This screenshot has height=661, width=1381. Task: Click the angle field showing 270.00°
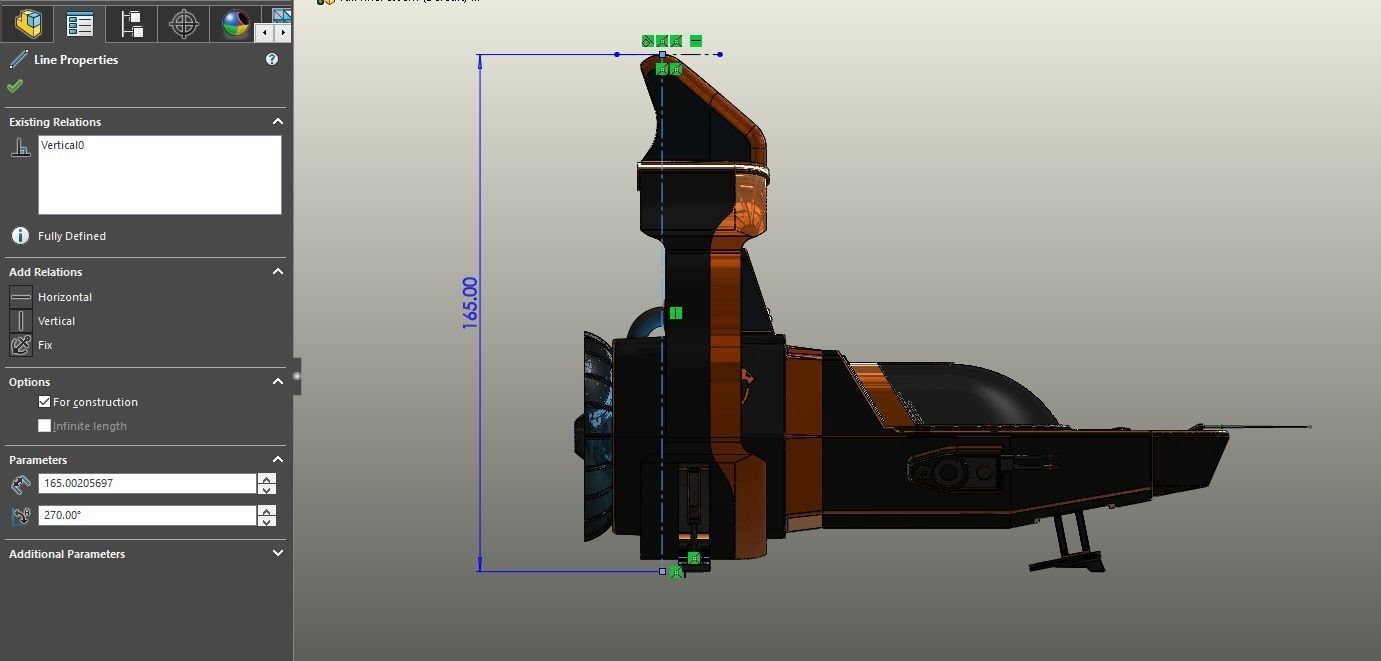pos(147,515)
